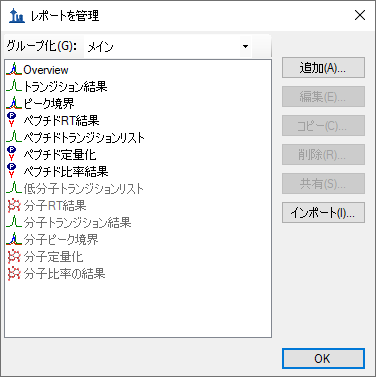Click the molecule icon beside 分子RT結果
This screenshot has height=377, width=376.
14,205
